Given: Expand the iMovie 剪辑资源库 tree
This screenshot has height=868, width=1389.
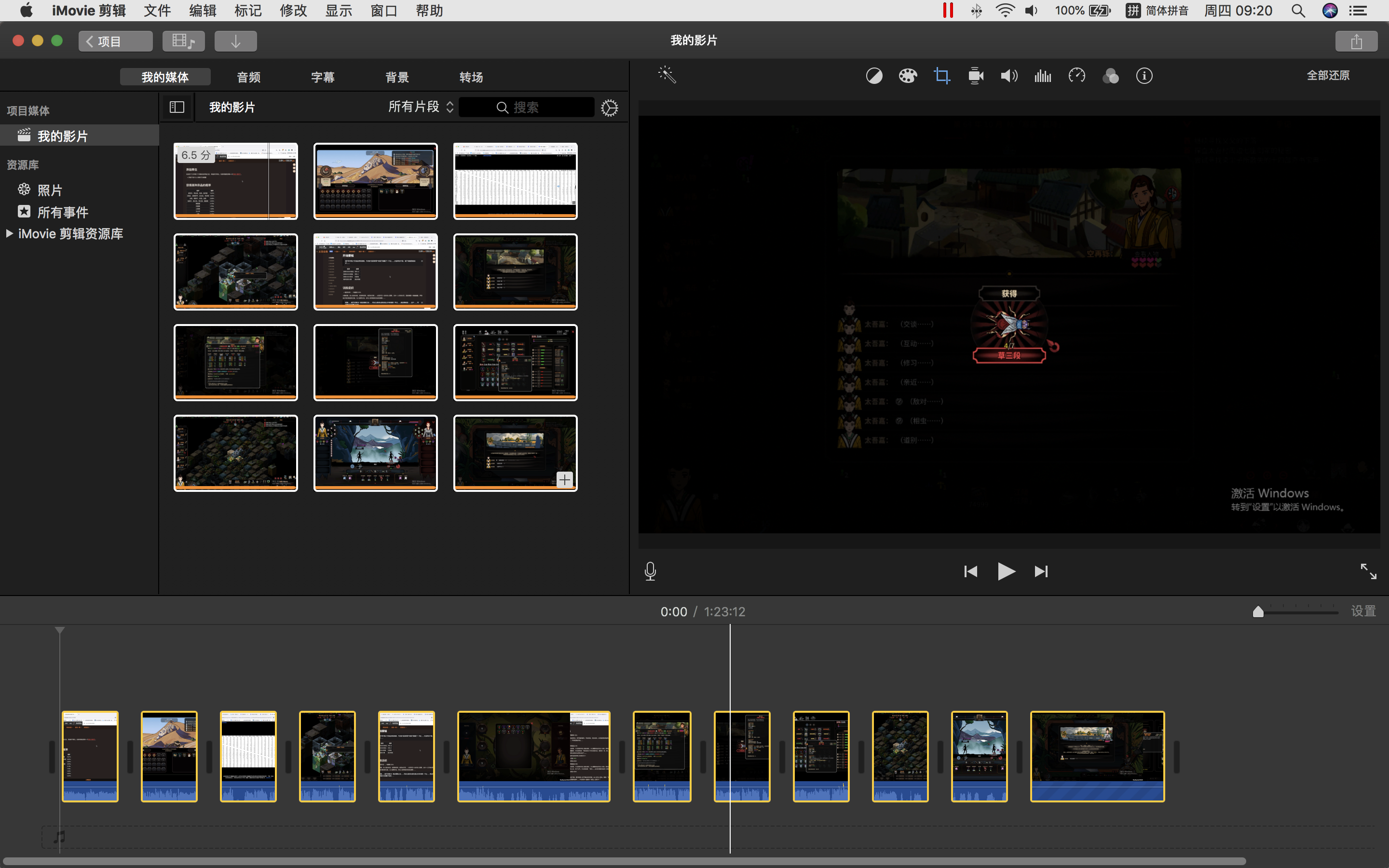Looking at the screenshot, I should [9, 234].
